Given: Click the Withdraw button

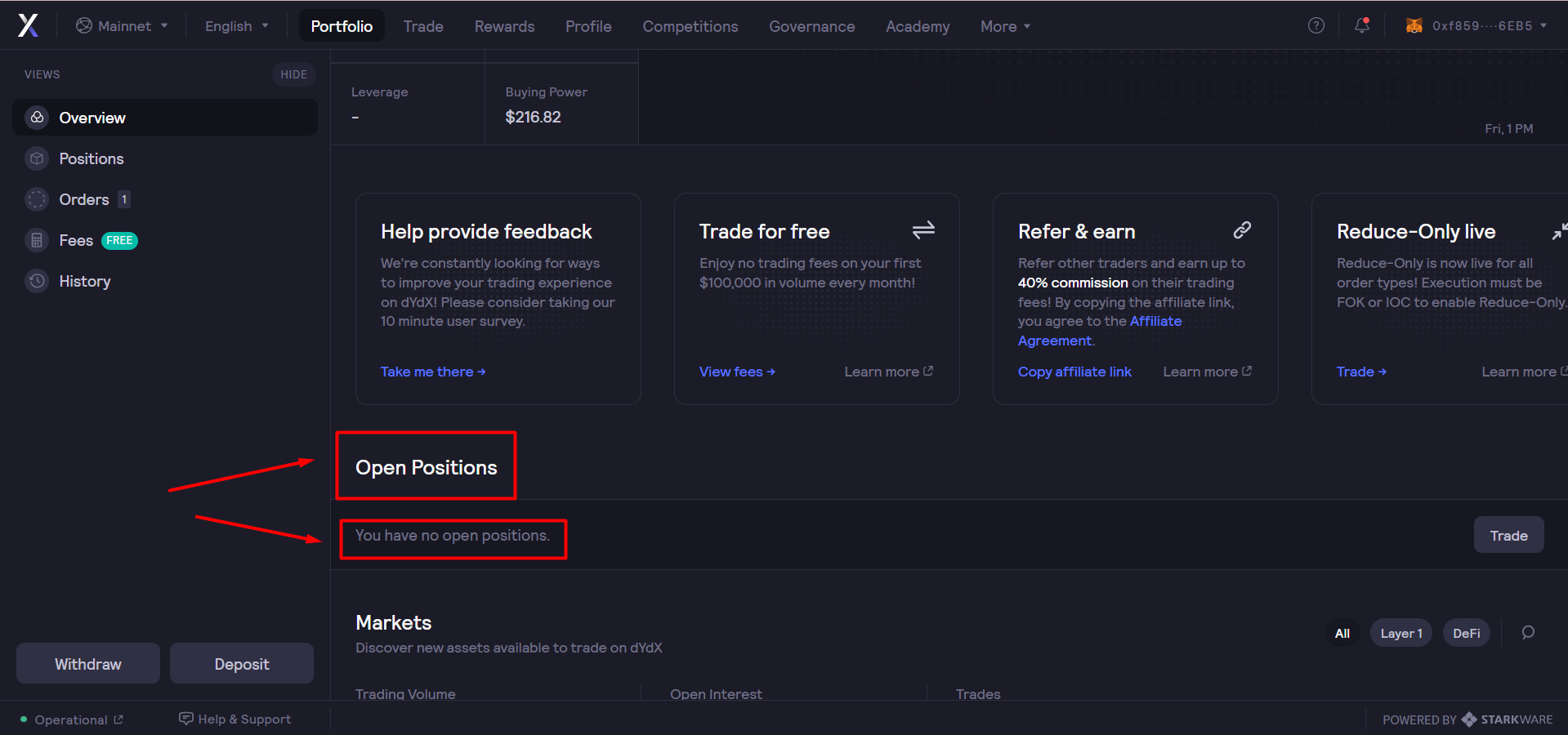Looking at the screenshot, I should (x=88, y=663).
